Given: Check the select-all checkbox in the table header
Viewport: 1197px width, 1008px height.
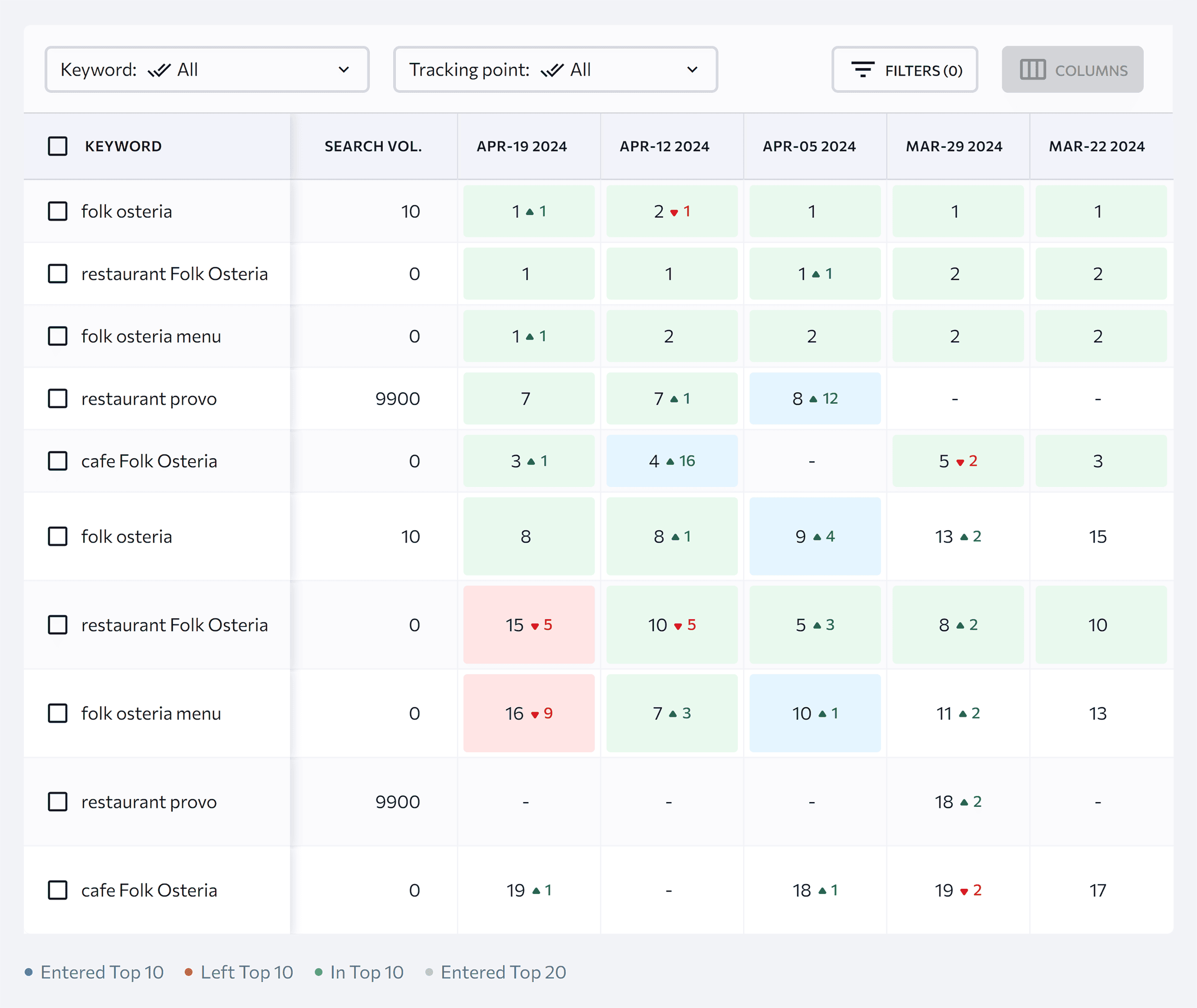Looking at the screenshot, I should [x=58, y=146].
